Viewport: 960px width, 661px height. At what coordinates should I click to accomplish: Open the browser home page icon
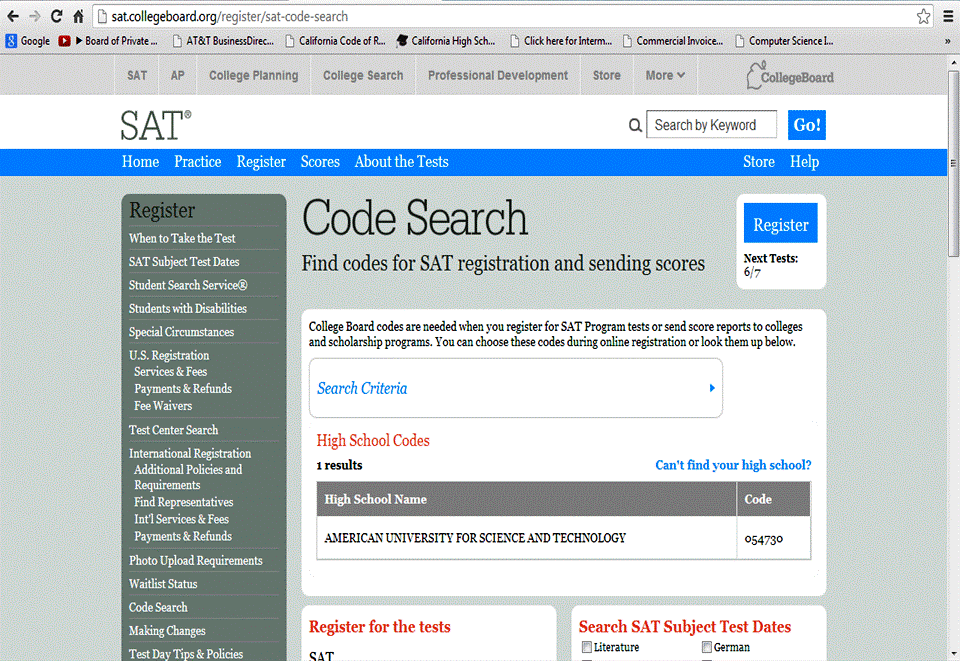(78, 17)
